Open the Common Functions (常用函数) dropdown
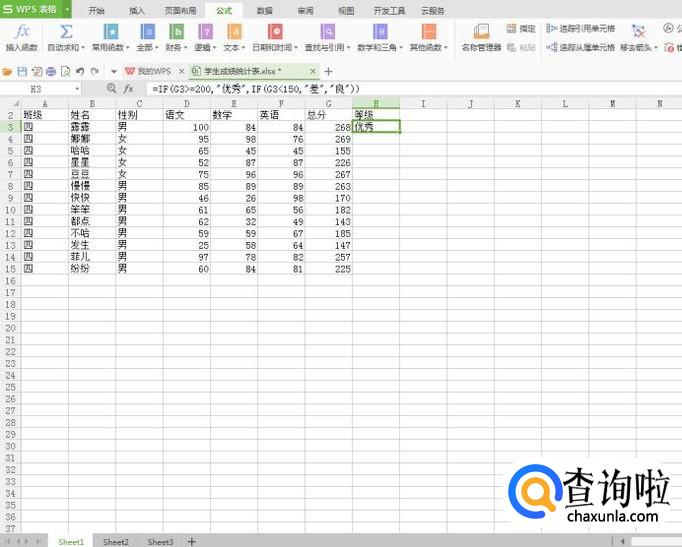This screenshot has height=547, width=682. coord(110,37)
